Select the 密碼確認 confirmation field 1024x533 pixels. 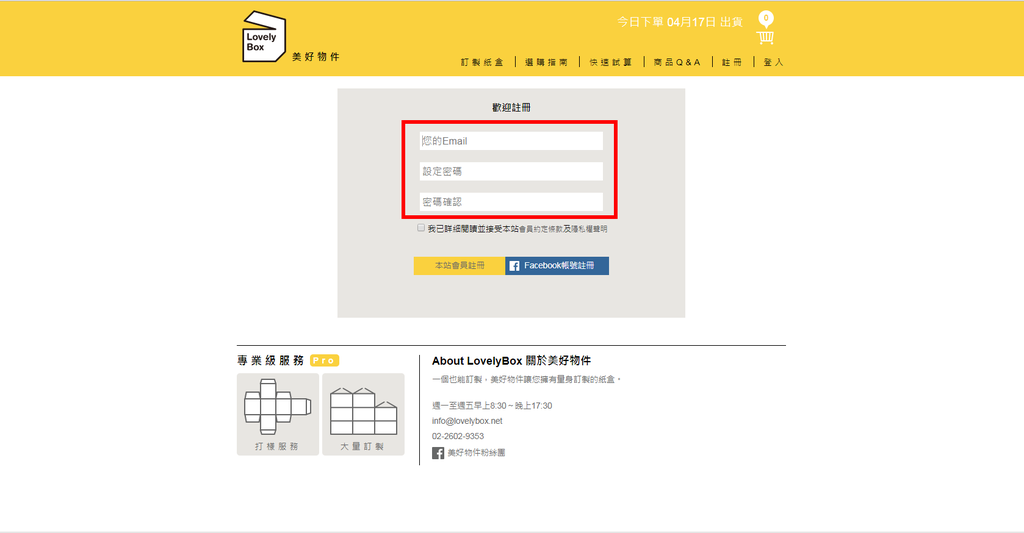tap(511, 201)
